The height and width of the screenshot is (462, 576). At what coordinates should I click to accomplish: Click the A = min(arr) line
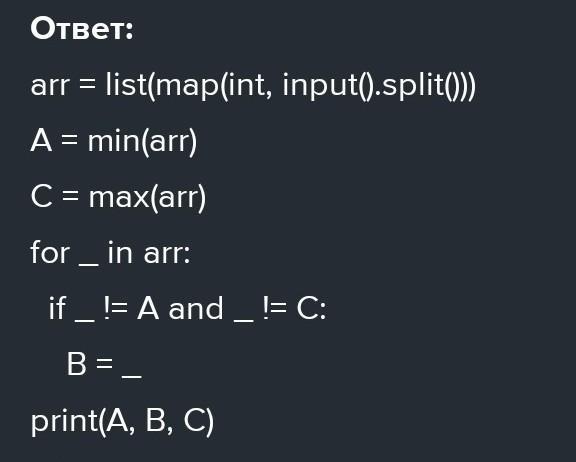[114, 142]
